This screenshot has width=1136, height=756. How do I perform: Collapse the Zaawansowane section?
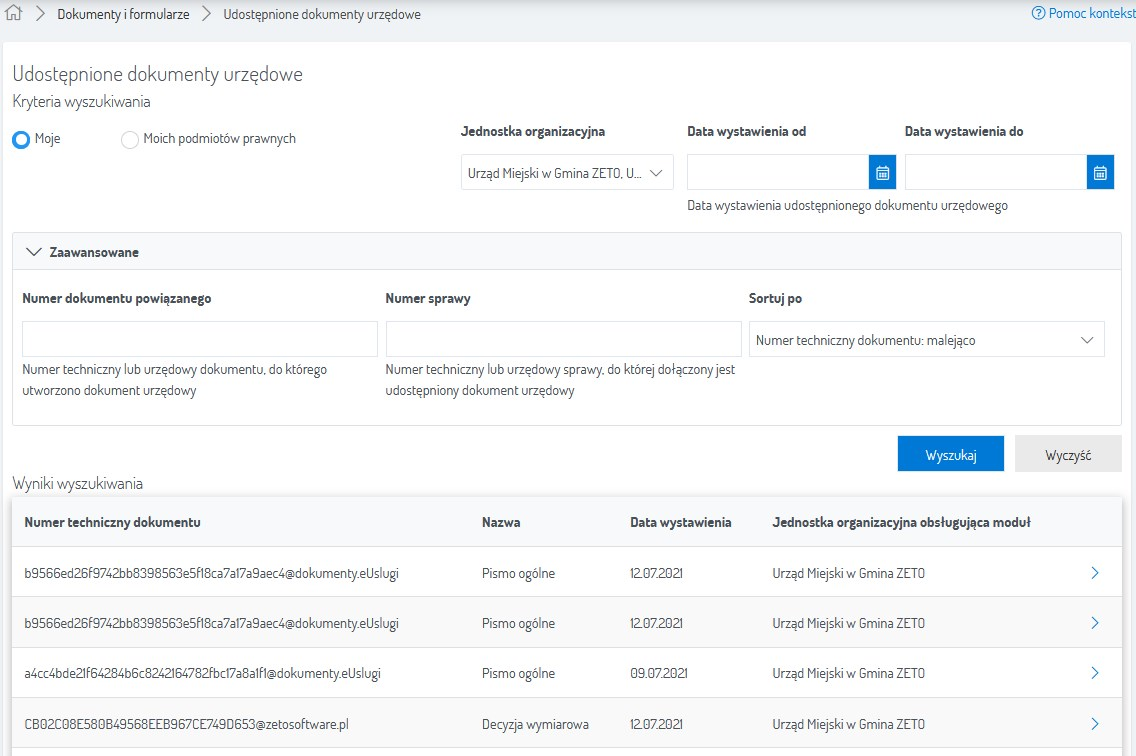(35, 252)
